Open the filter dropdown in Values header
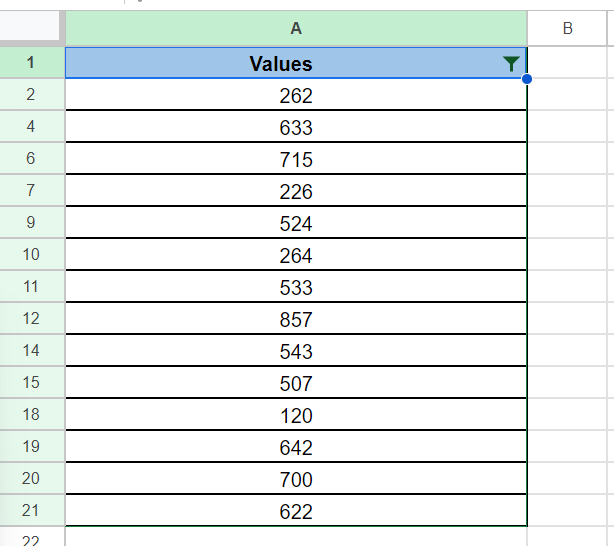 511,64
